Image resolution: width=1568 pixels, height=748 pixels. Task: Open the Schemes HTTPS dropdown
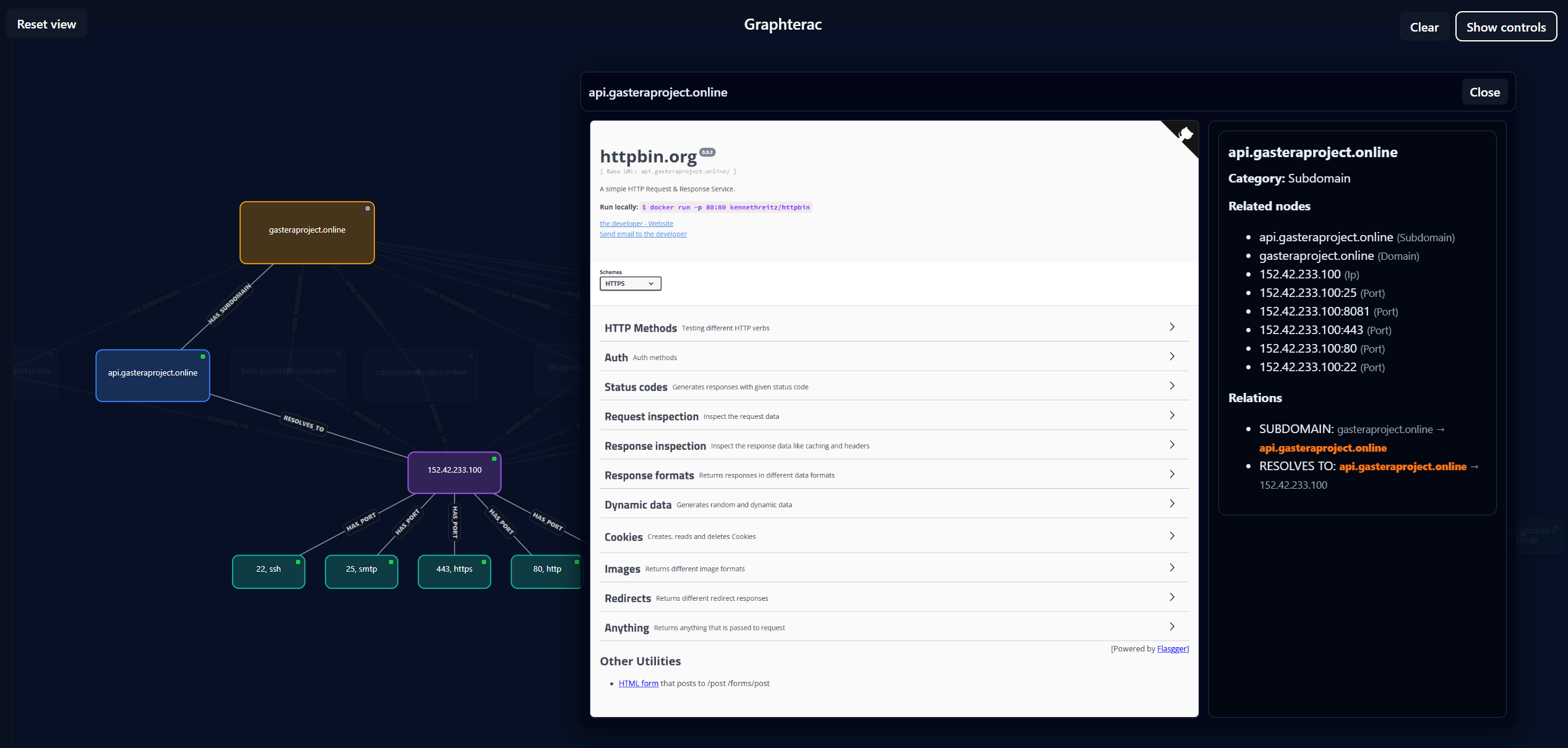tap(630, 283)
